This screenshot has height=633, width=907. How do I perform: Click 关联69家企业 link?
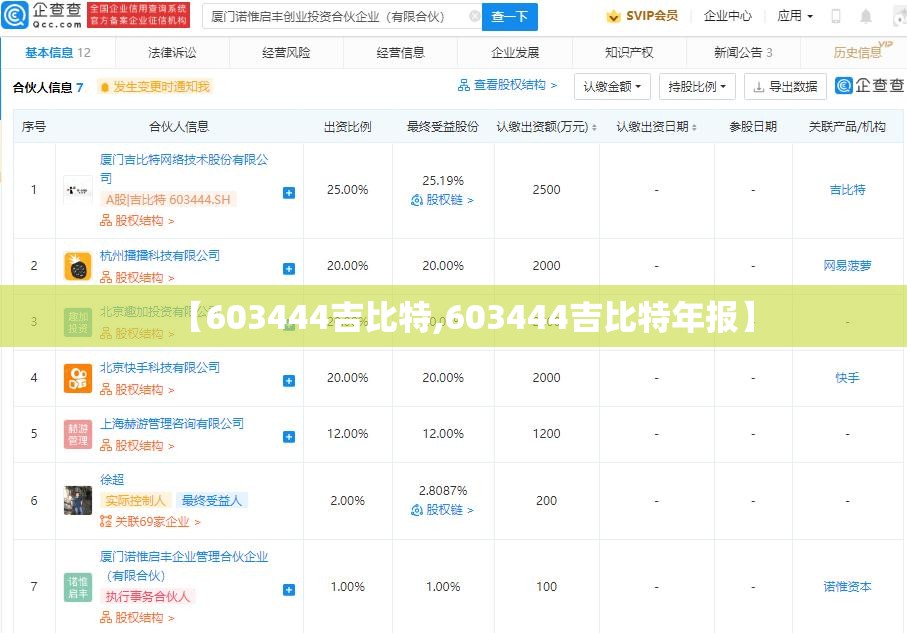coord(150,522)
